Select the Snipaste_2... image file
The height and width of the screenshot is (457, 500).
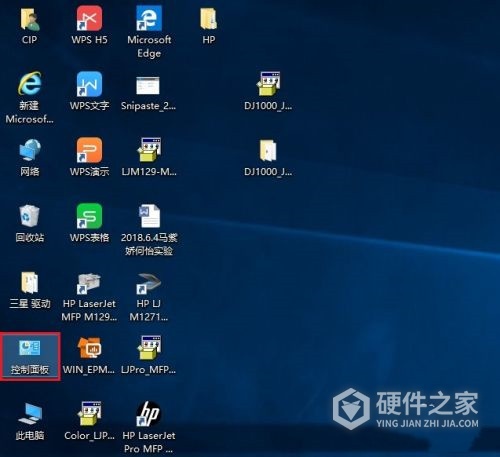[148, 85]
